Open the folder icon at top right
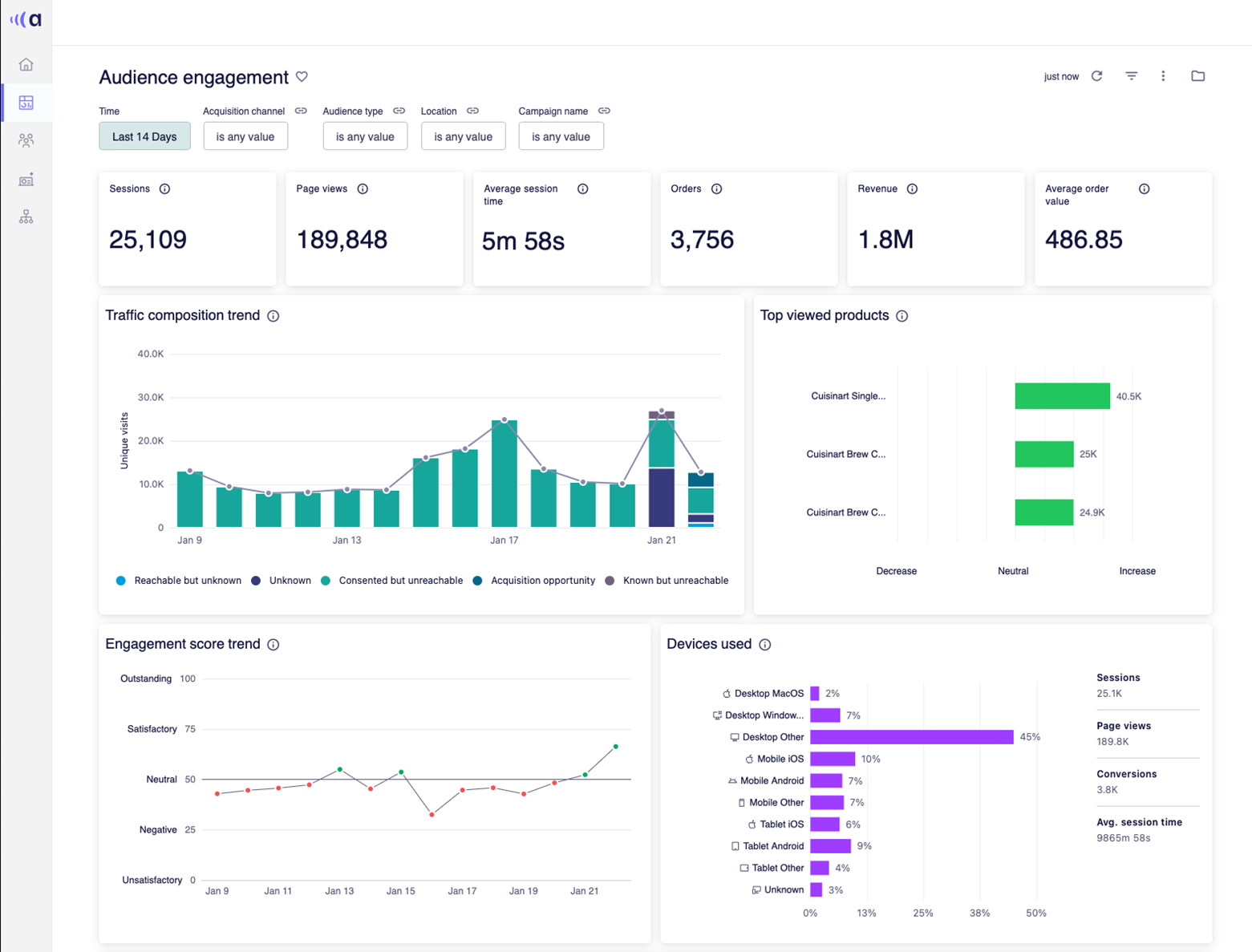Image resolution: width=1252 pixels, height=952 pixels. (1197, 76)
